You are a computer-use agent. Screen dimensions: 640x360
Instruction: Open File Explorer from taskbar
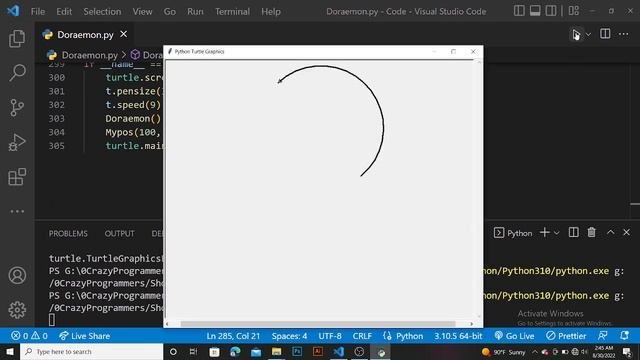[276, 351]
